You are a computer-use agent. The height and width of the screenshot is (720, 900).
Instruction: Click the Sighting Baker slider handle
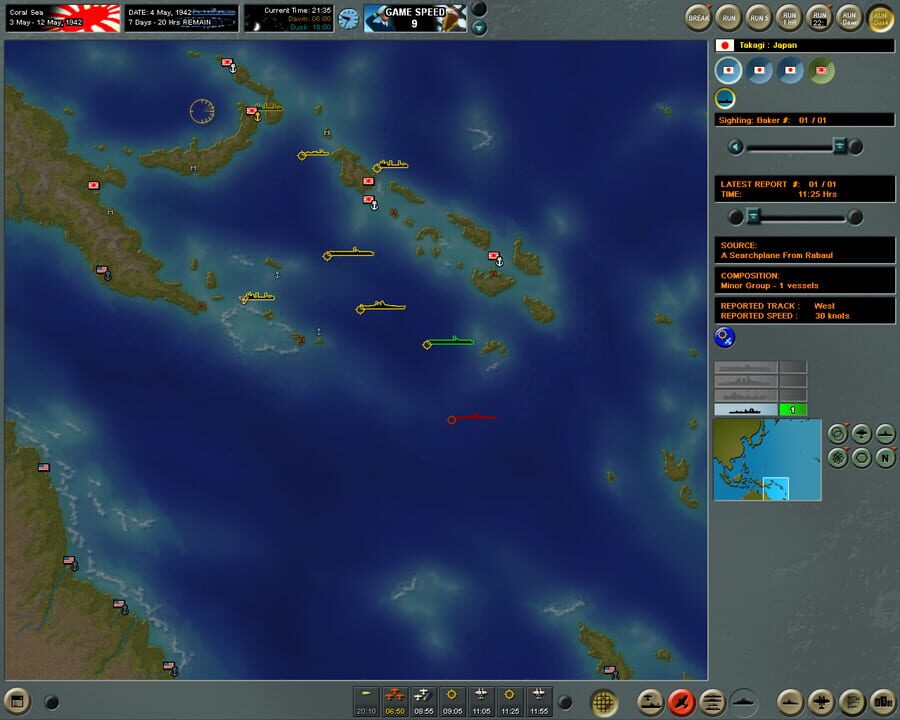pyautogui.click(x=839, y=146)
